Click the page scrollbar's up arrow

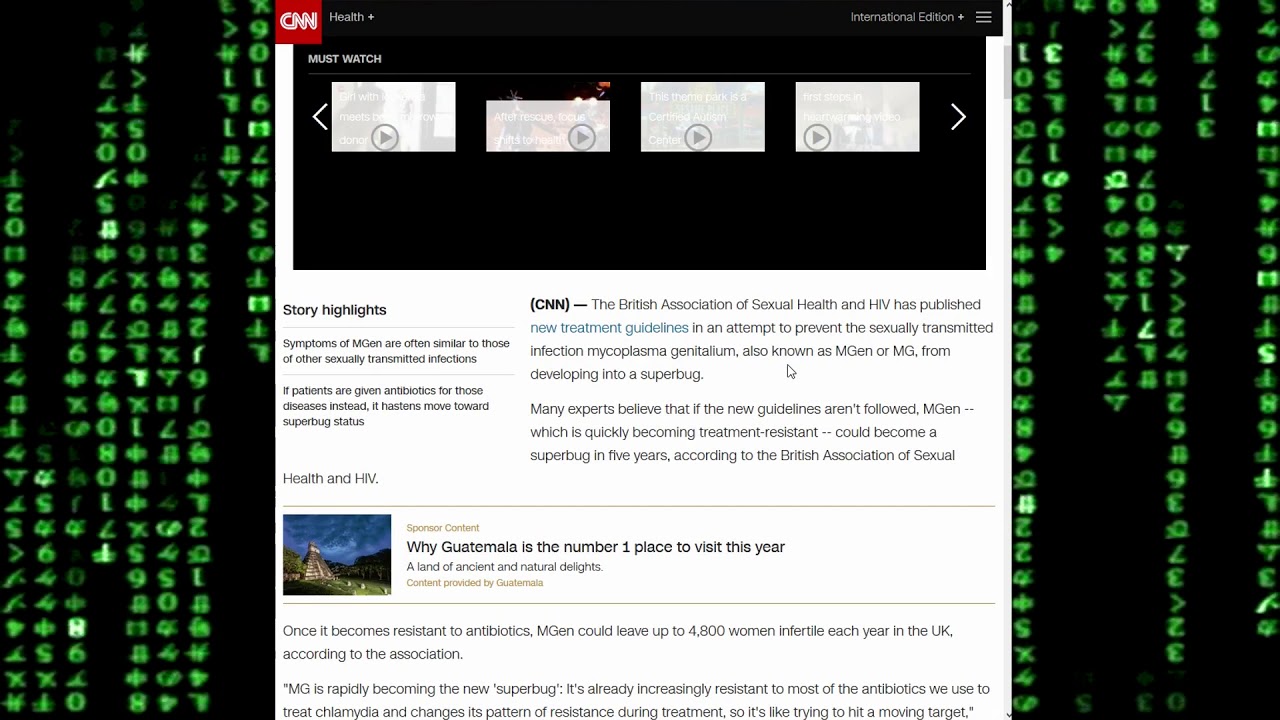1007,6
